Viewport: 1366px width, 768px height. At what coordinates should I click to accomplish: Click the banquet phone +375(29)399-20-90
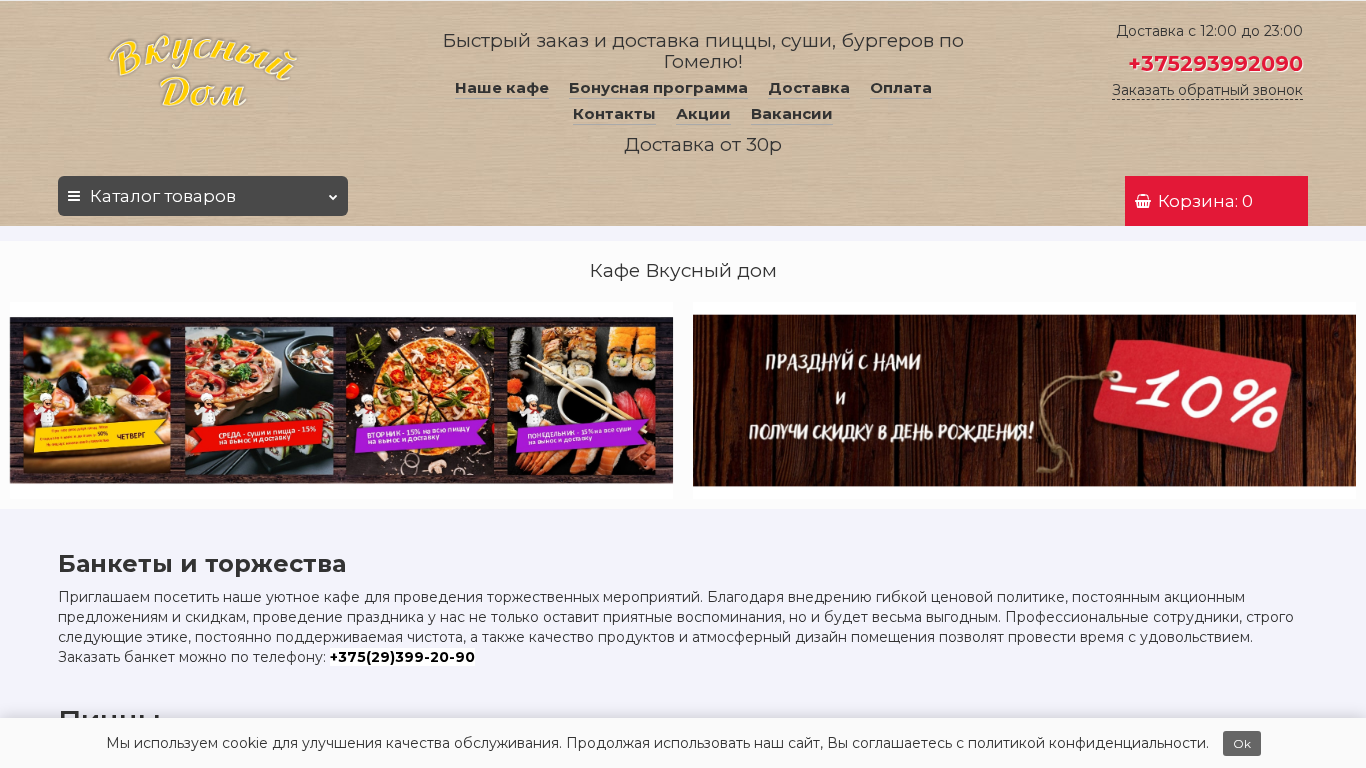point(402,657)
